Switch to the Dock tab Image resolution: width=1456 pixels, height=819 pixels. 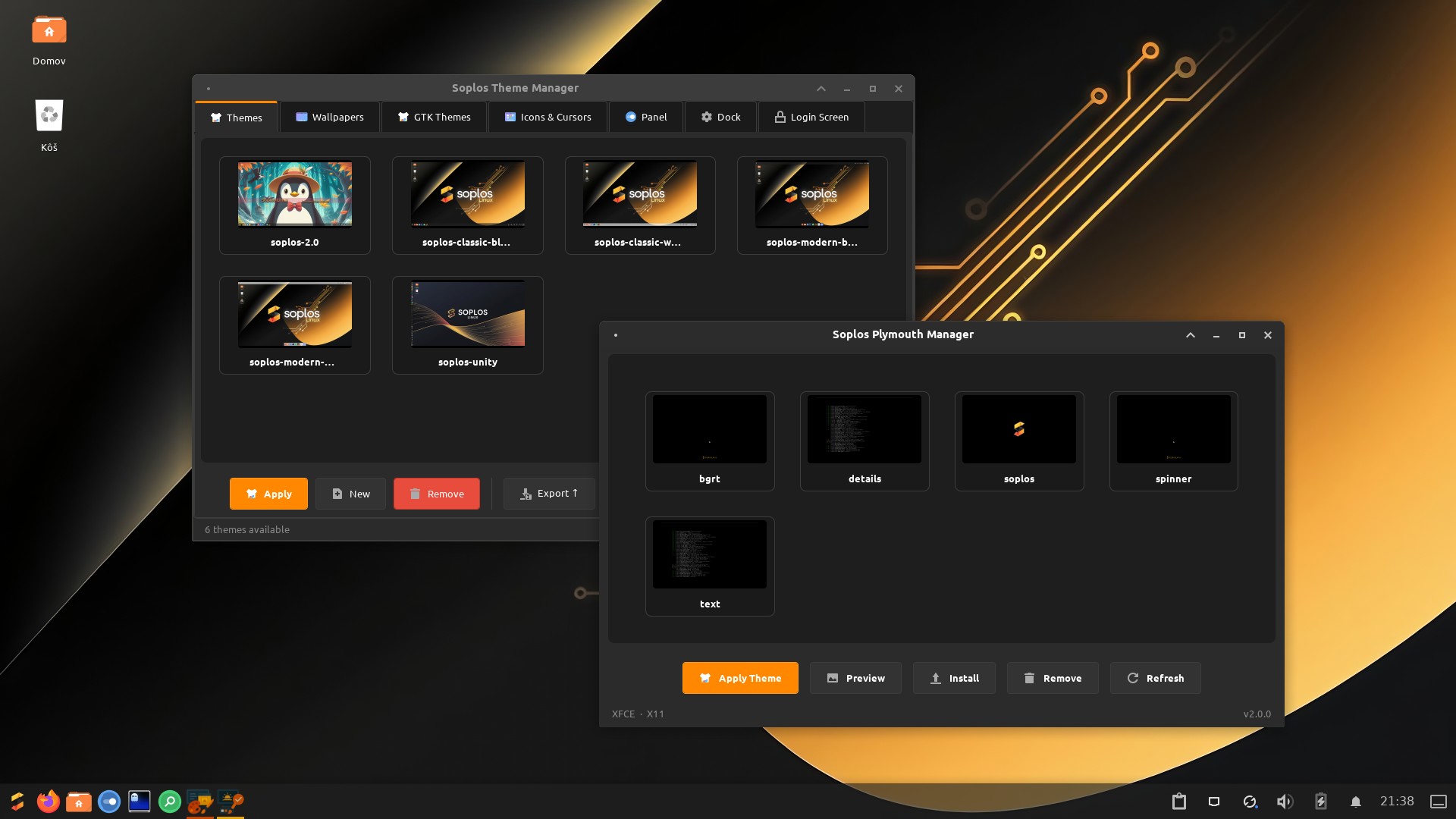[x=720, y=117]
